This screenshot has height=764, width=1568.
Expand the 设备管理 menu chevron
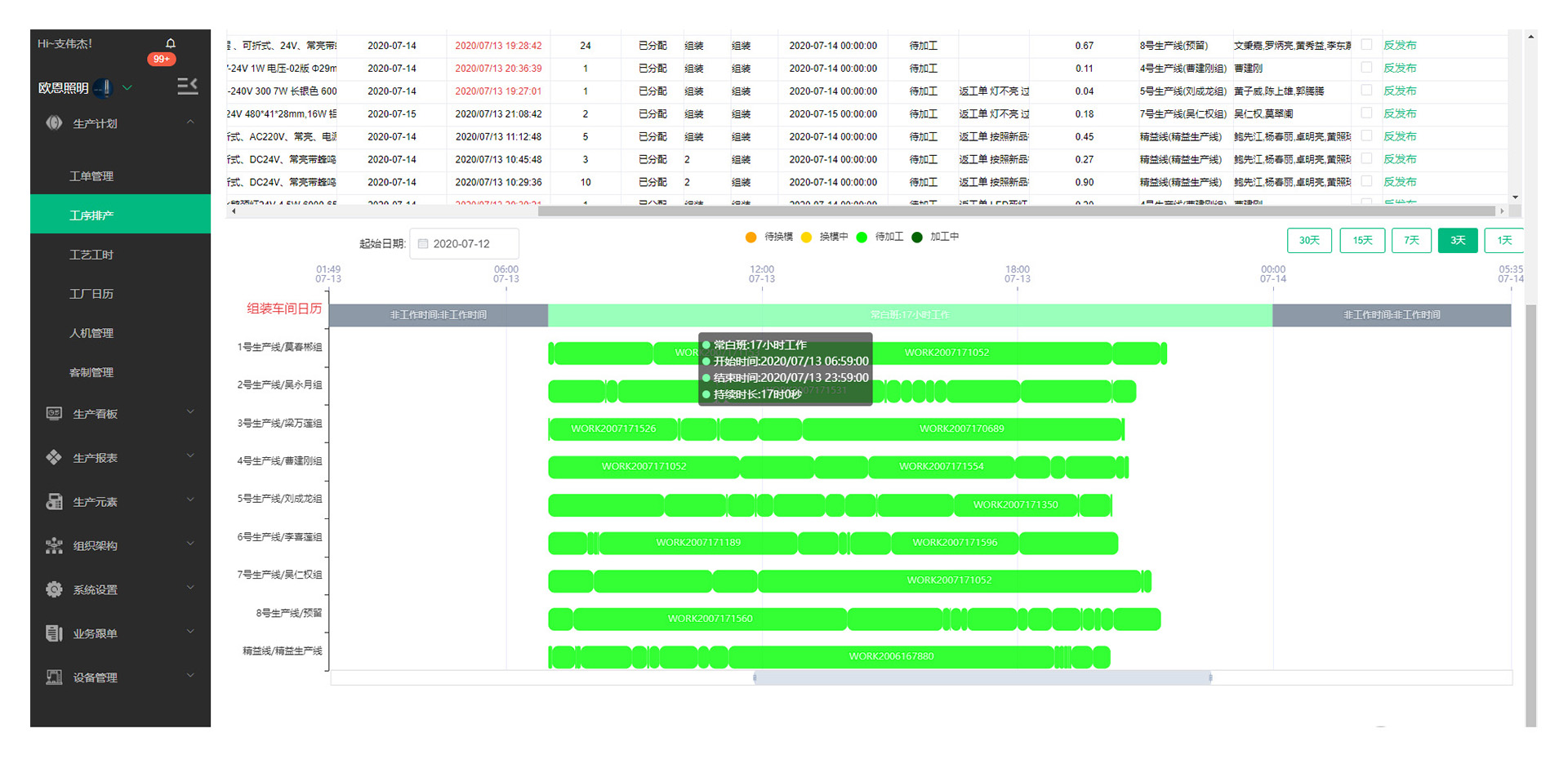click(190, 676)
